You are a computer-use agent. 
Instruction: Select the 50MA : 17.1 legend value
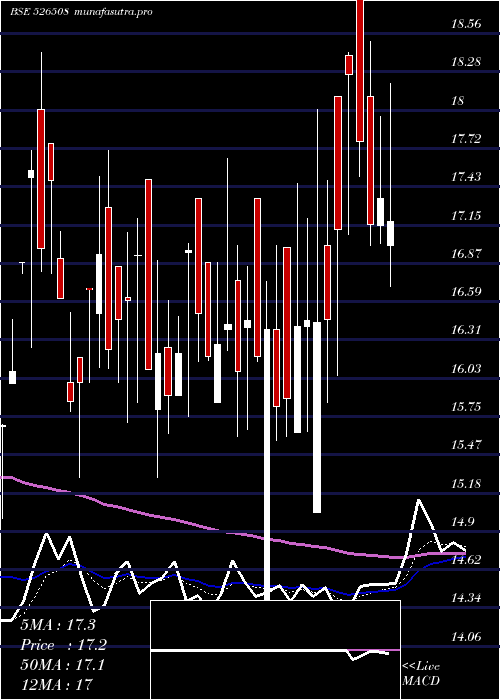tap(62, 665)
